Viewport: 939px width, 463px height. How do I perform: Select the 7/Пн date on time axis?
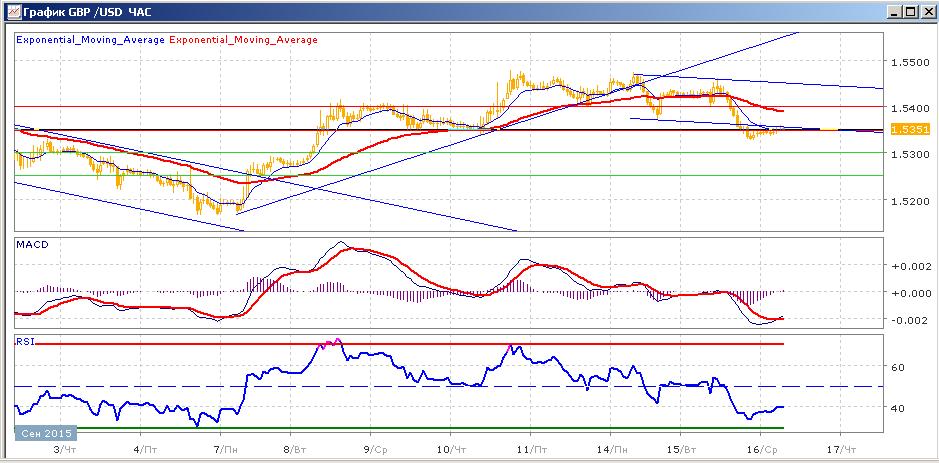226,452
